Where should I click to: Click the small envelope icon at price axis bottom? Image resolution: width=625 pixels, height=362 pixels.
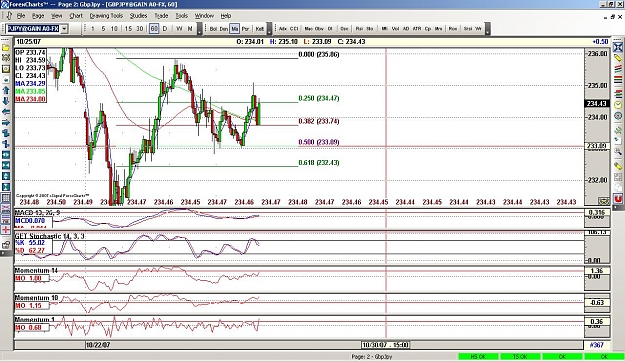click(x=604, y=201)
